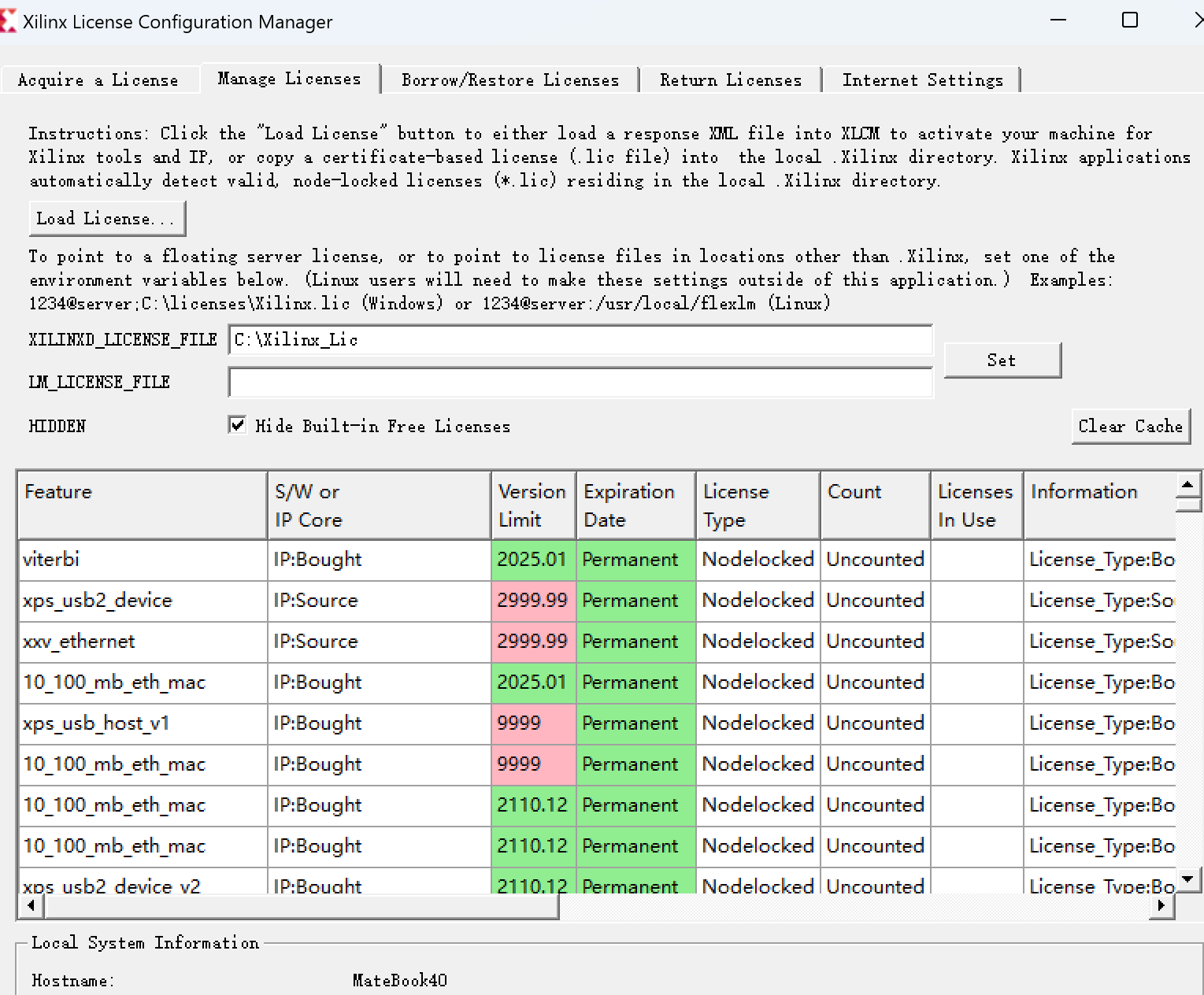Click the XILINXD_LICENSE_FILE input field
This screenshot has height=995, width=1204.
[581, 340]
